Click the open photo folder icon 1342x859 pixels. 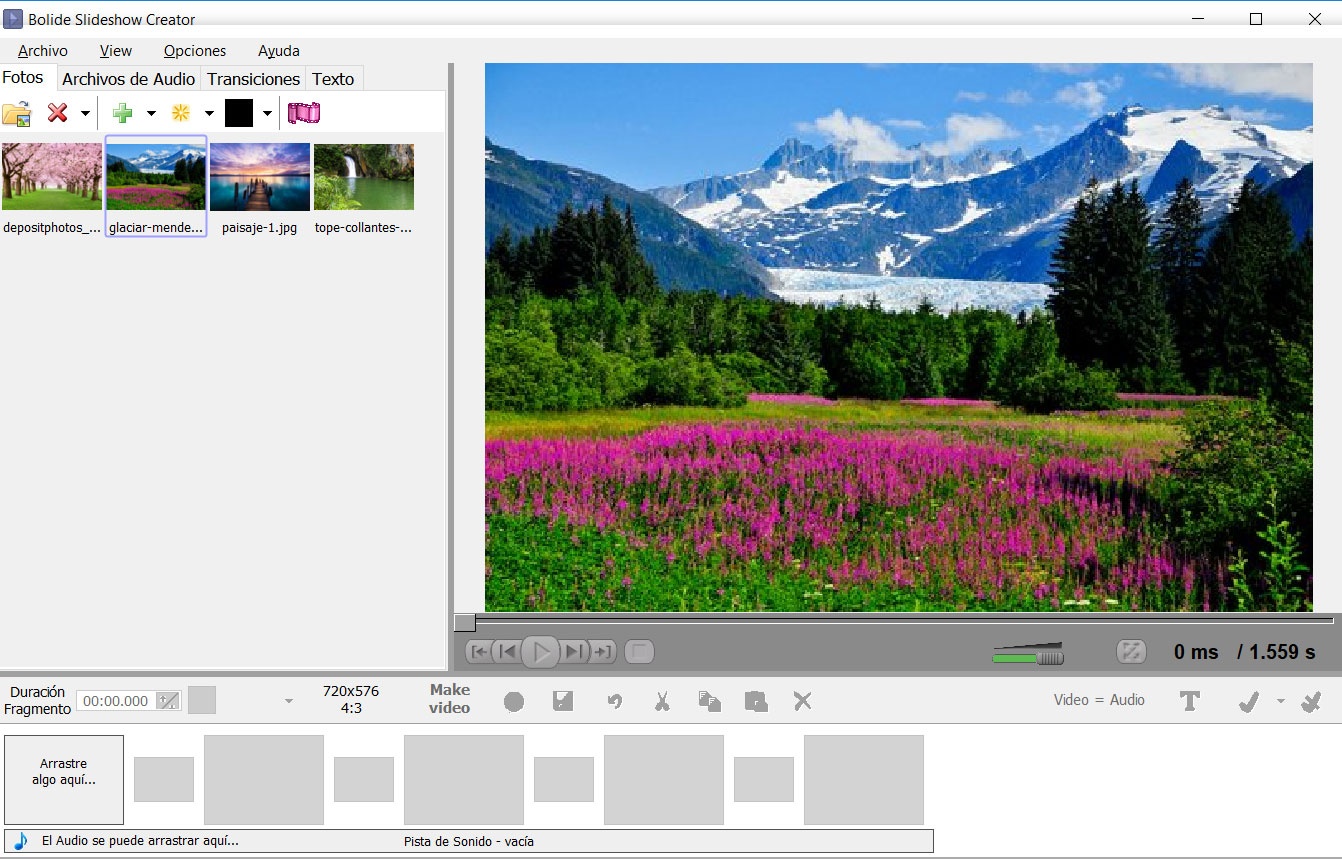pos(17,113)
